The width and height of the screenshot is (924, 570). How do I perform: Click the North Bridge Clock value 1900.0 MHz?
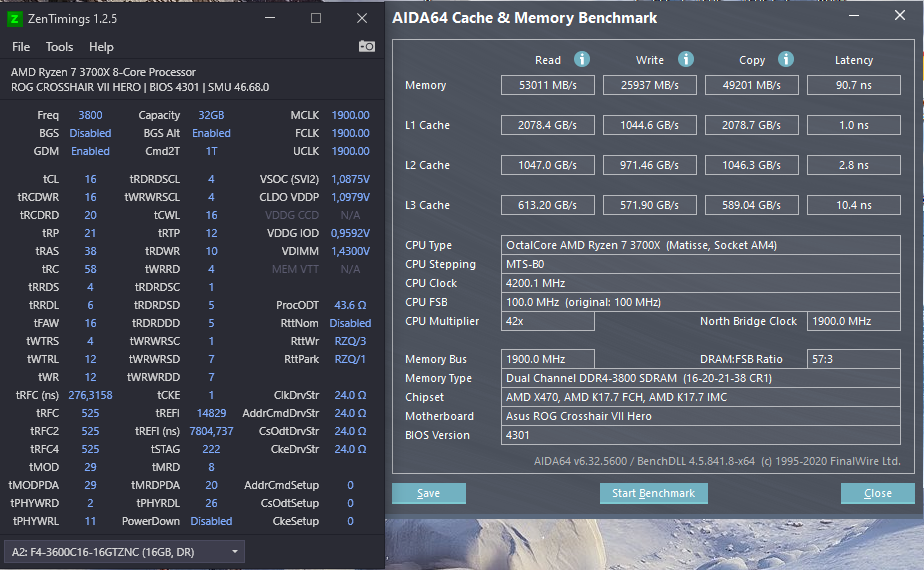point(853,321)
